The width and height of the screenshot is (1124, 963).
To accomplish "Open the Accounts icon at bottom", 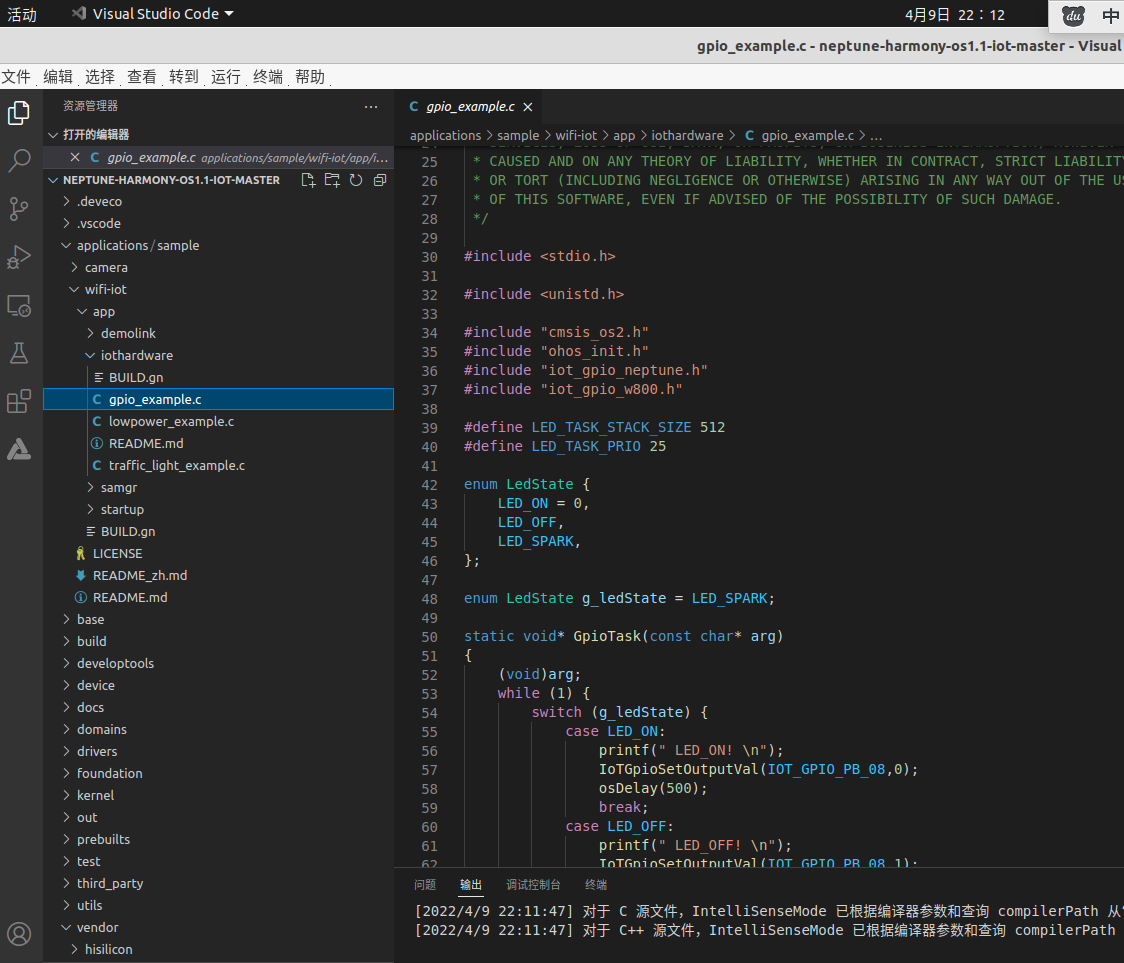I will tap(19, 934).
